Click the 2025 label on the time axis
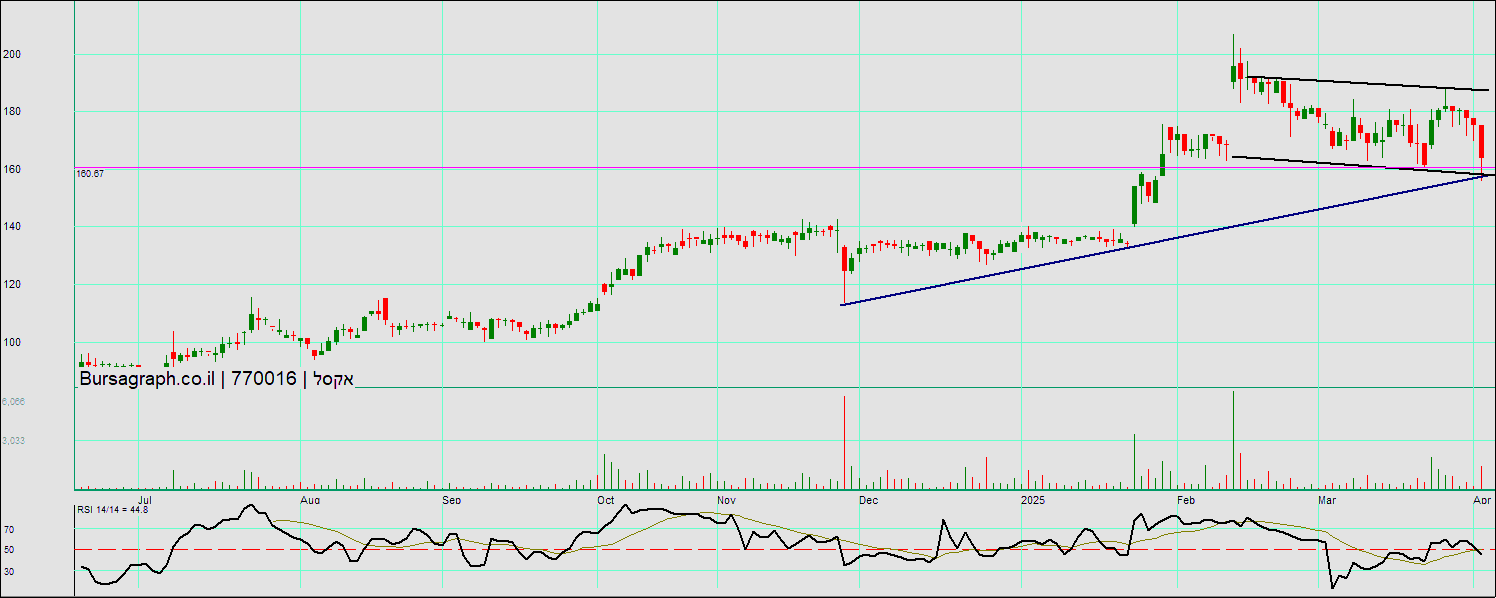The width and height of the screenshot is (1496, 598). (x=1033, y=499)
